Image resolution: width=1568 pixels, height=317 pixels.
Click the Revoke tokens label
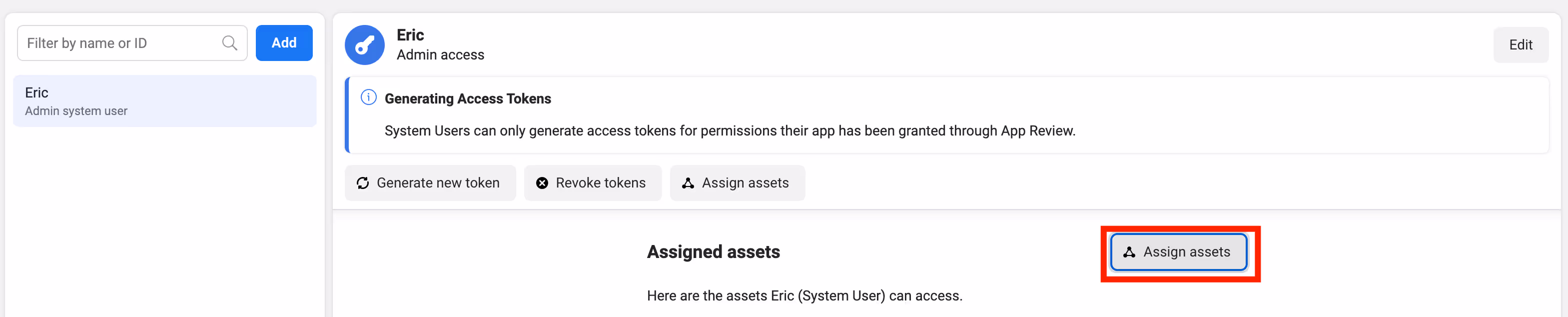coord(600,183)
